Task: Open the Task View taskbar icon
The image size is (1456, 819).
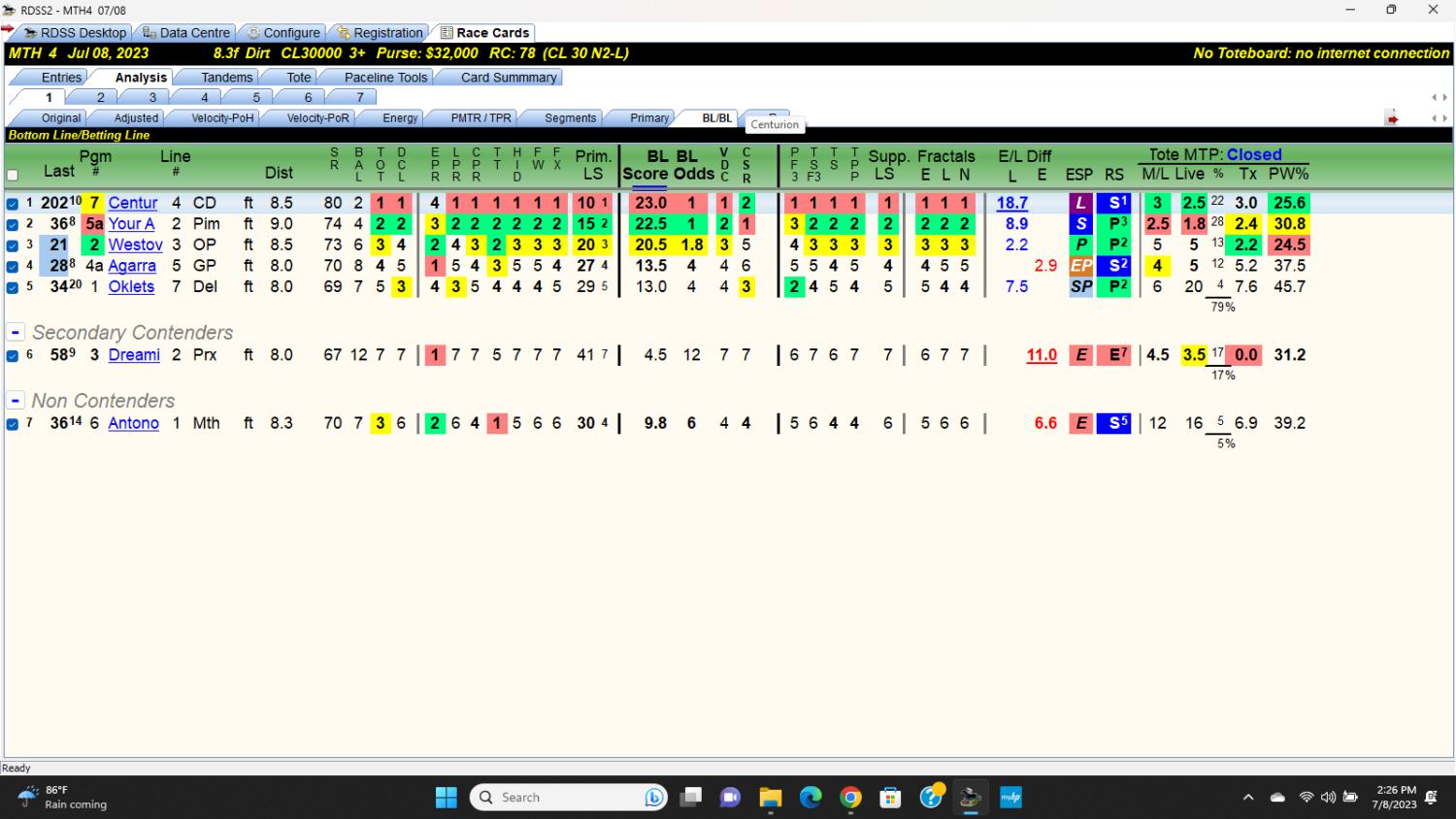Action: point(690,798)
